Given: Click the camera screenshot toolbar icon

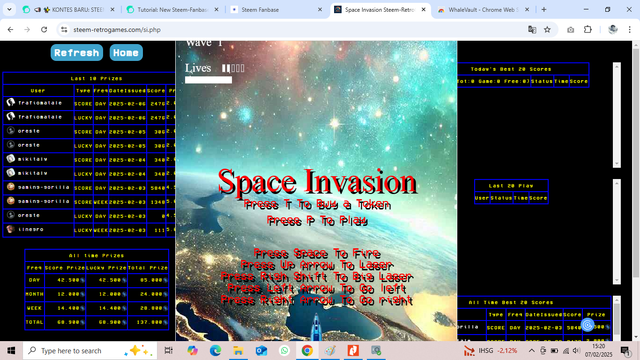Looking at the screenshot, I should point(571,30).
